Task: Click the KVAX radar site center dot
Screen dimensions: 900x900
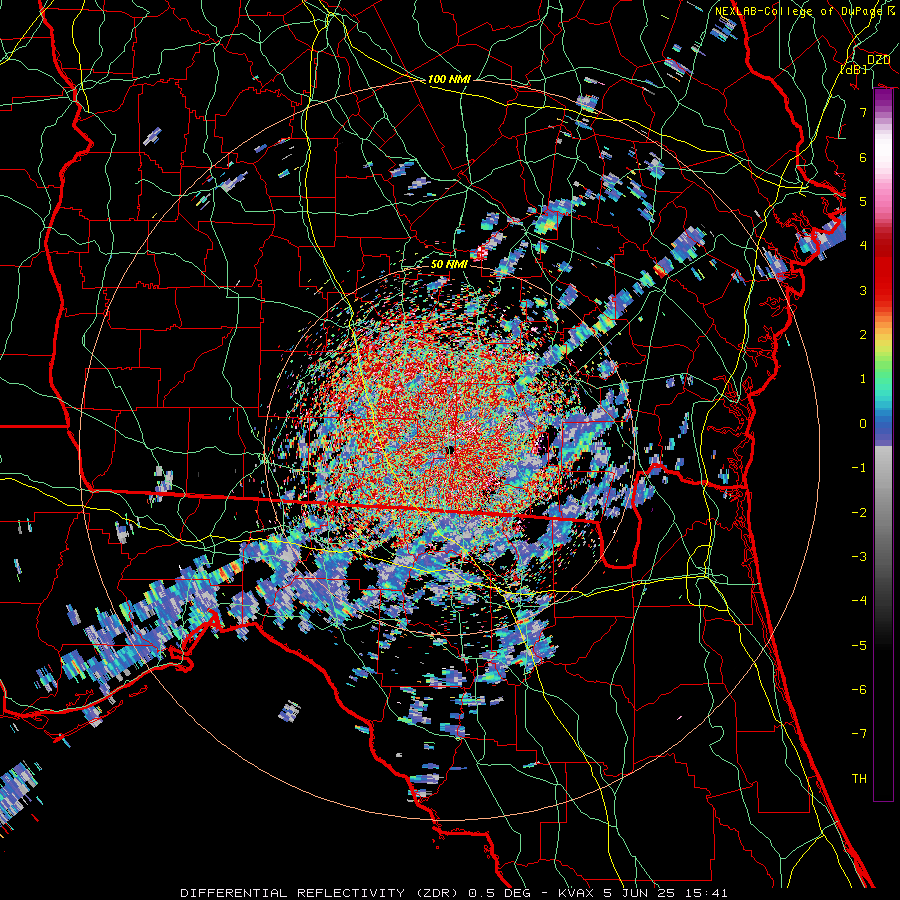Action: coord(450,451)
